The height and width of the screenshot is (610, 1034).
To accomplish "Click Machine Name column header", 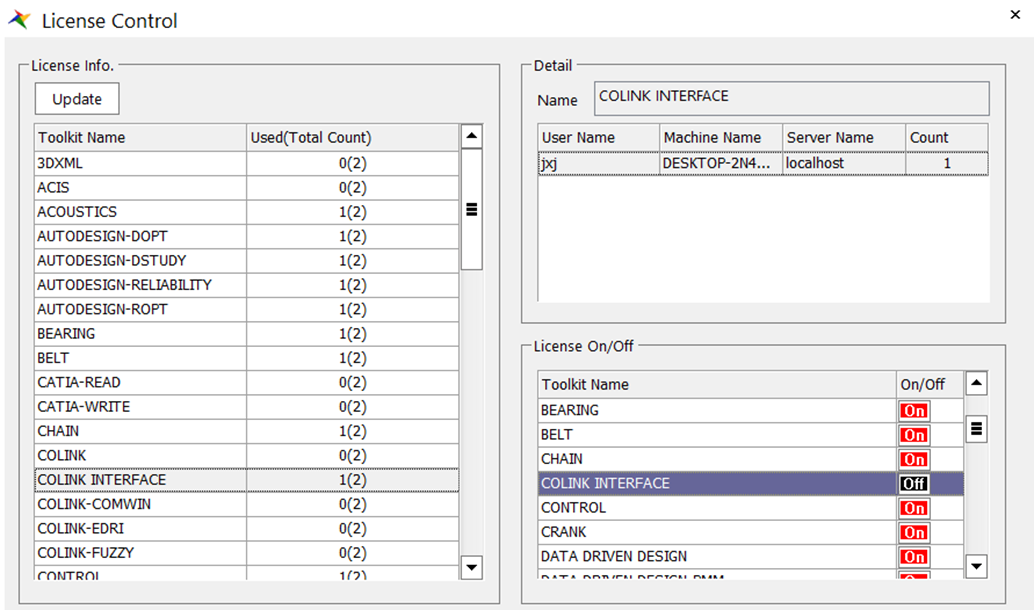I will click(x=721, y=138).
